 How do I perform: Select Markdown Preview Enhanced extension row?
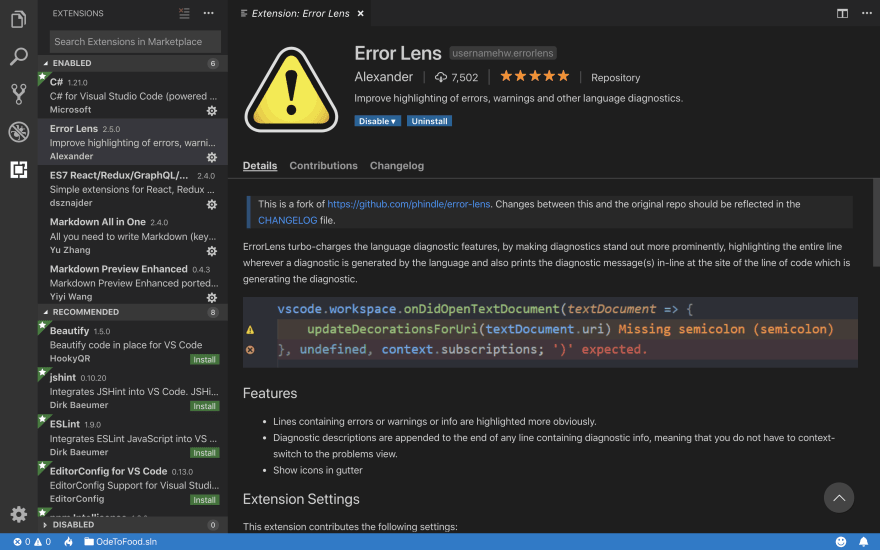[132, 282]
